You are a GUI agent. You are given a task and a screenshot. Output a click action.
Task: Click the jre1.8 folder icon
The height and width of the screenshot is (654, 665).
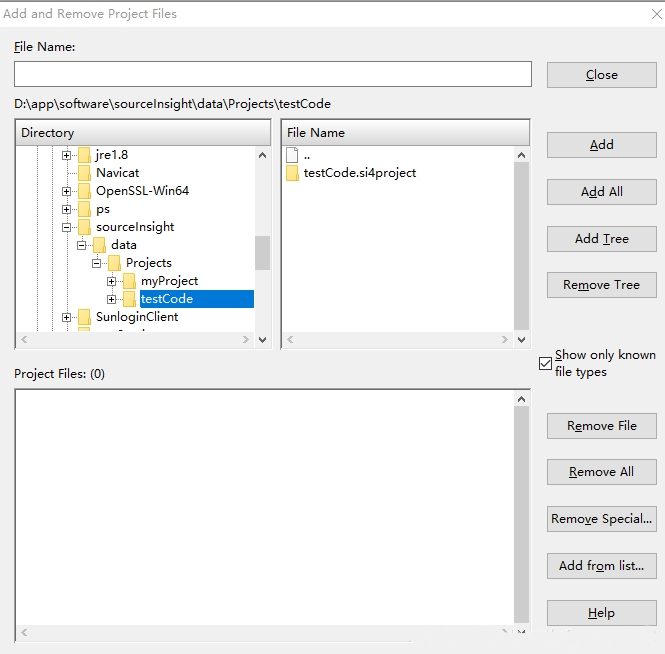84,155
